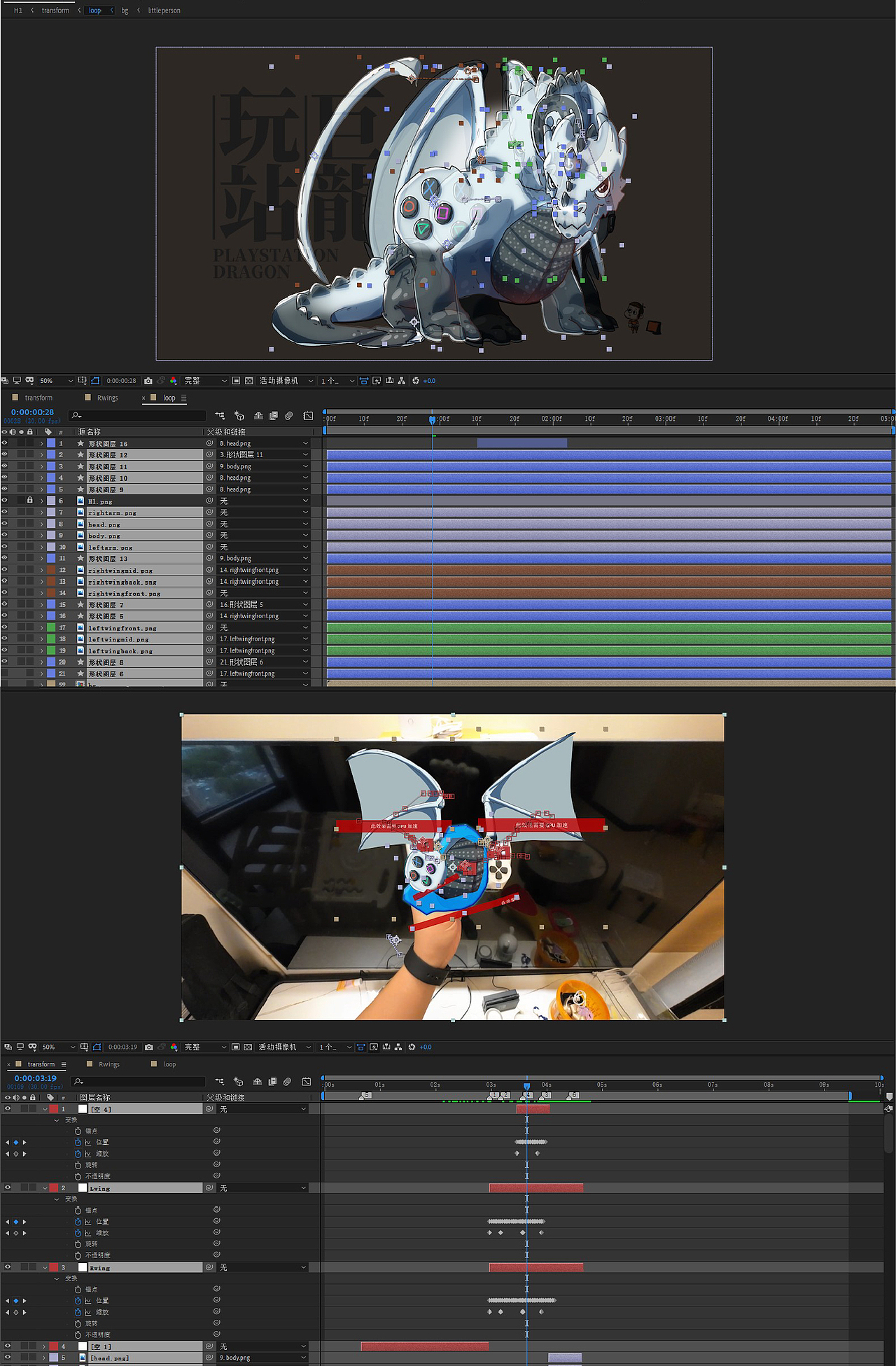Click search field in transform timeline
Image resolution: width=896 pixels, height=1366 pixels.
[x=139, y=1082]
